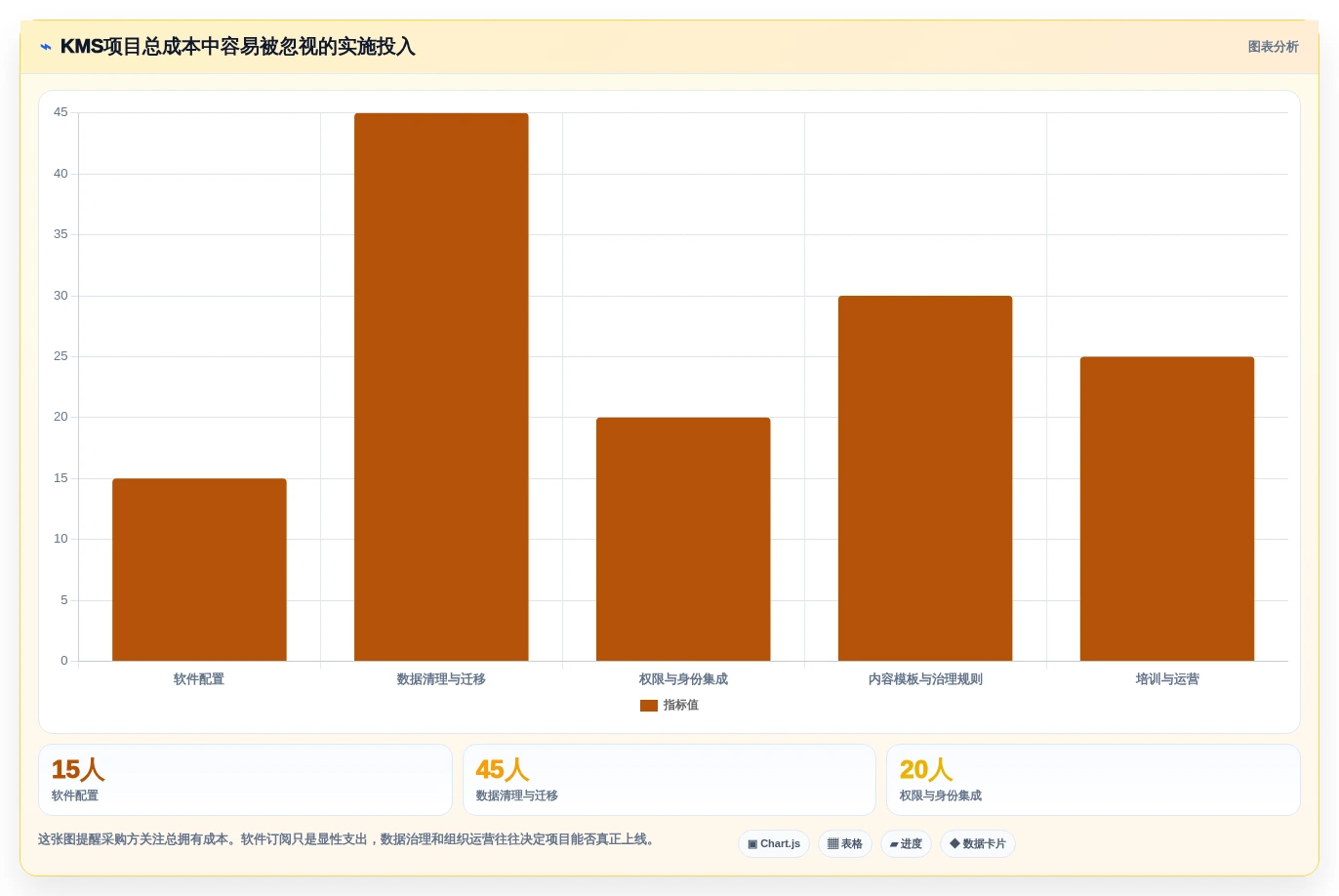The height and width of the screenshot is (896, 1339).
Task: Click the Chart.js tag
Action: [774, 844]
